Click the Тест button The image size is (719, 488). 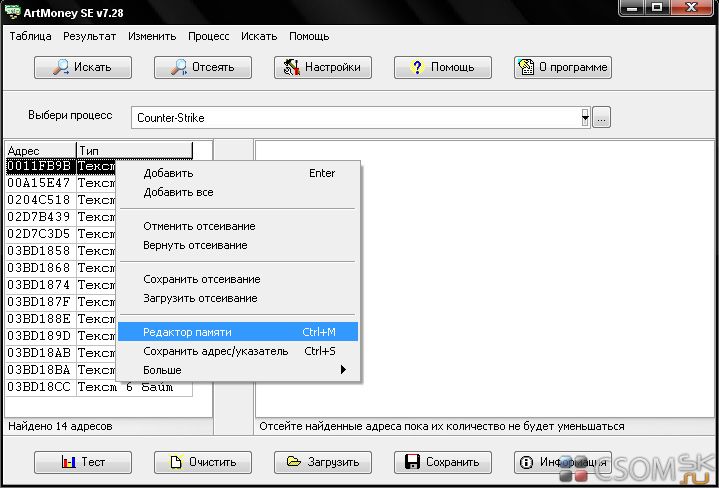point(83,462)
